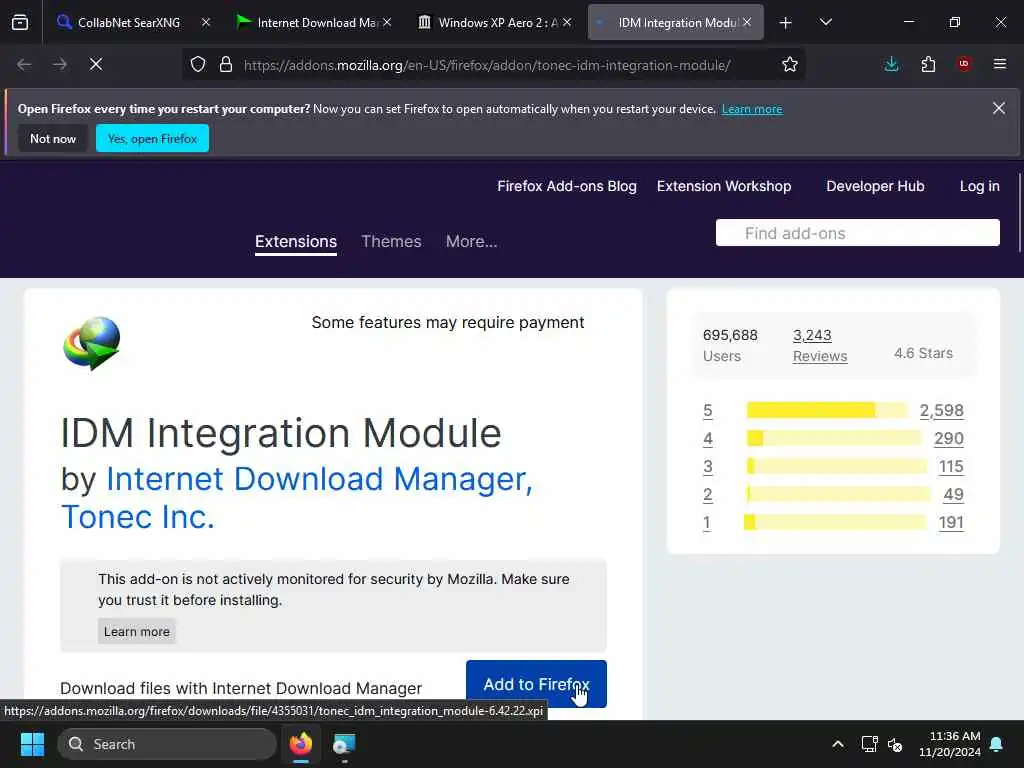The width and height of the screenshot is (1024, 768).
Task: Open 3-star reviews rating link
Action: [707, 467]
